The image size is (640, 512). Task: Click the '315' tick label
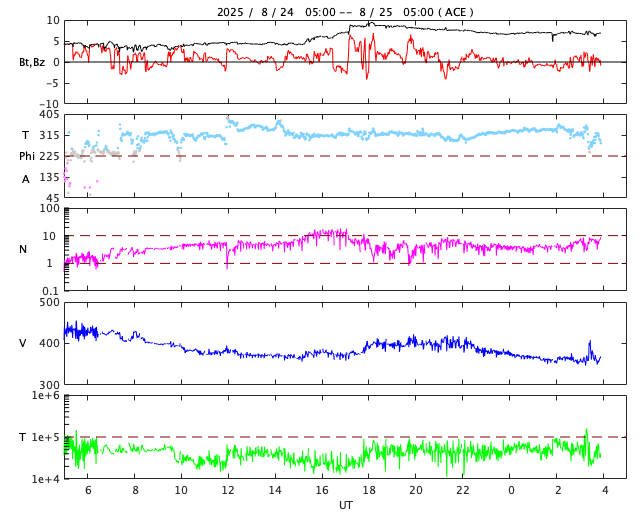[49, 136]
